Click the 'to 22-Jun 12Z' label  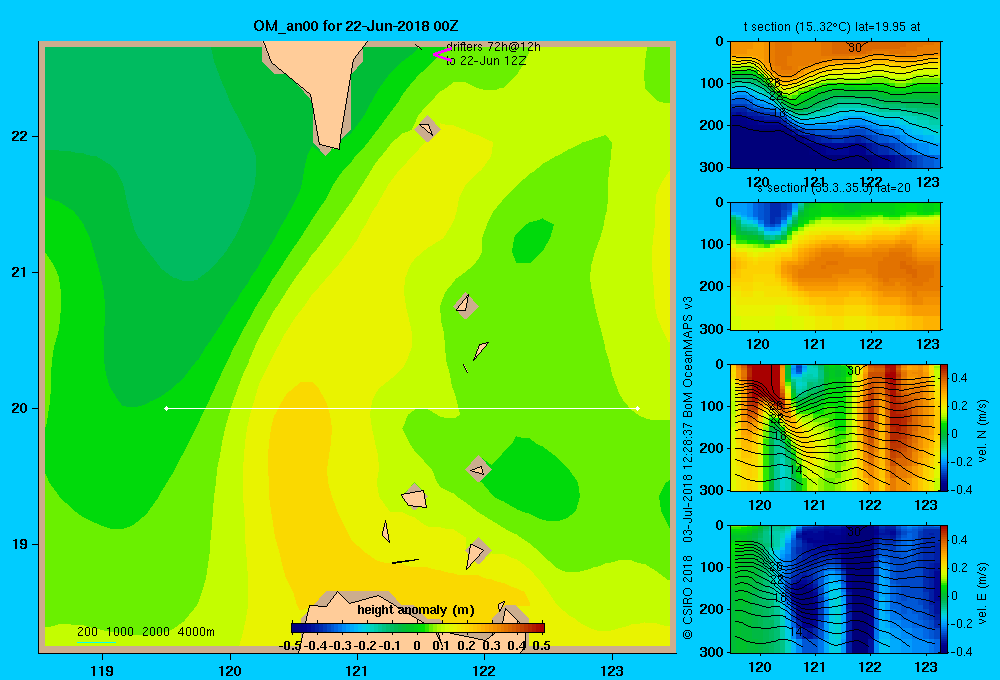486,61
